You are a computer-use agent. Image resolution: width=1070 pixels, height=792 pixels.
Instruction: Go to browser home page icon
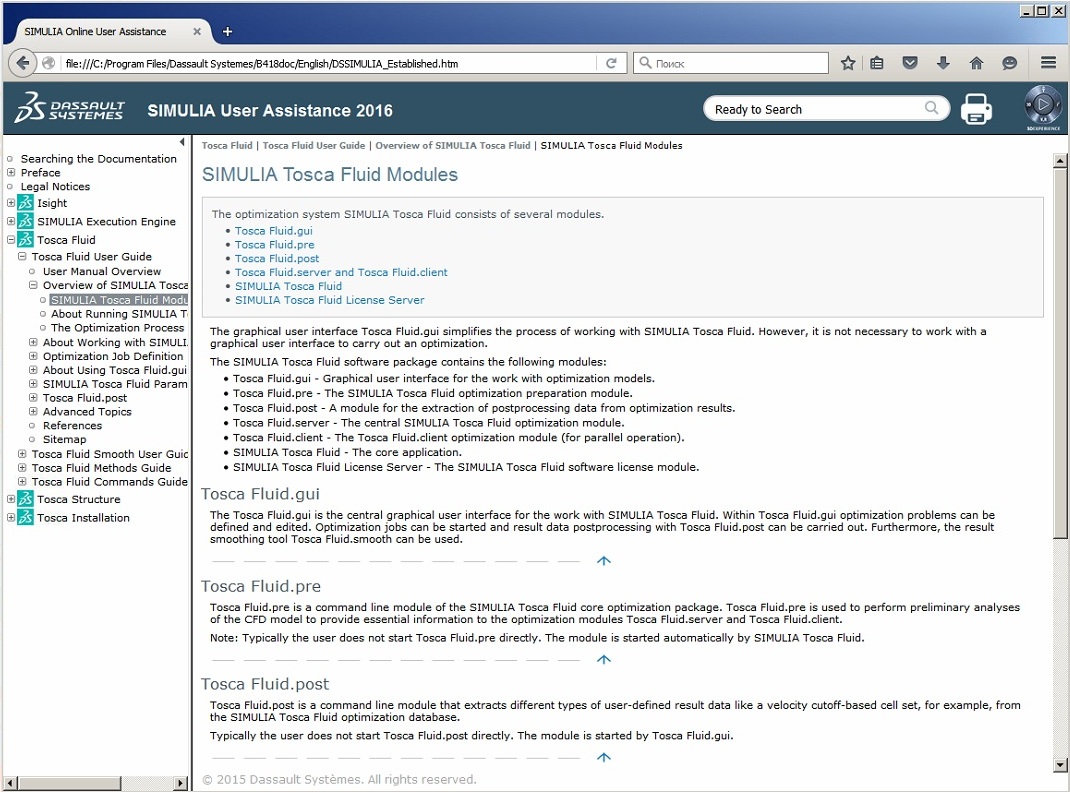[x=976, y=63]
